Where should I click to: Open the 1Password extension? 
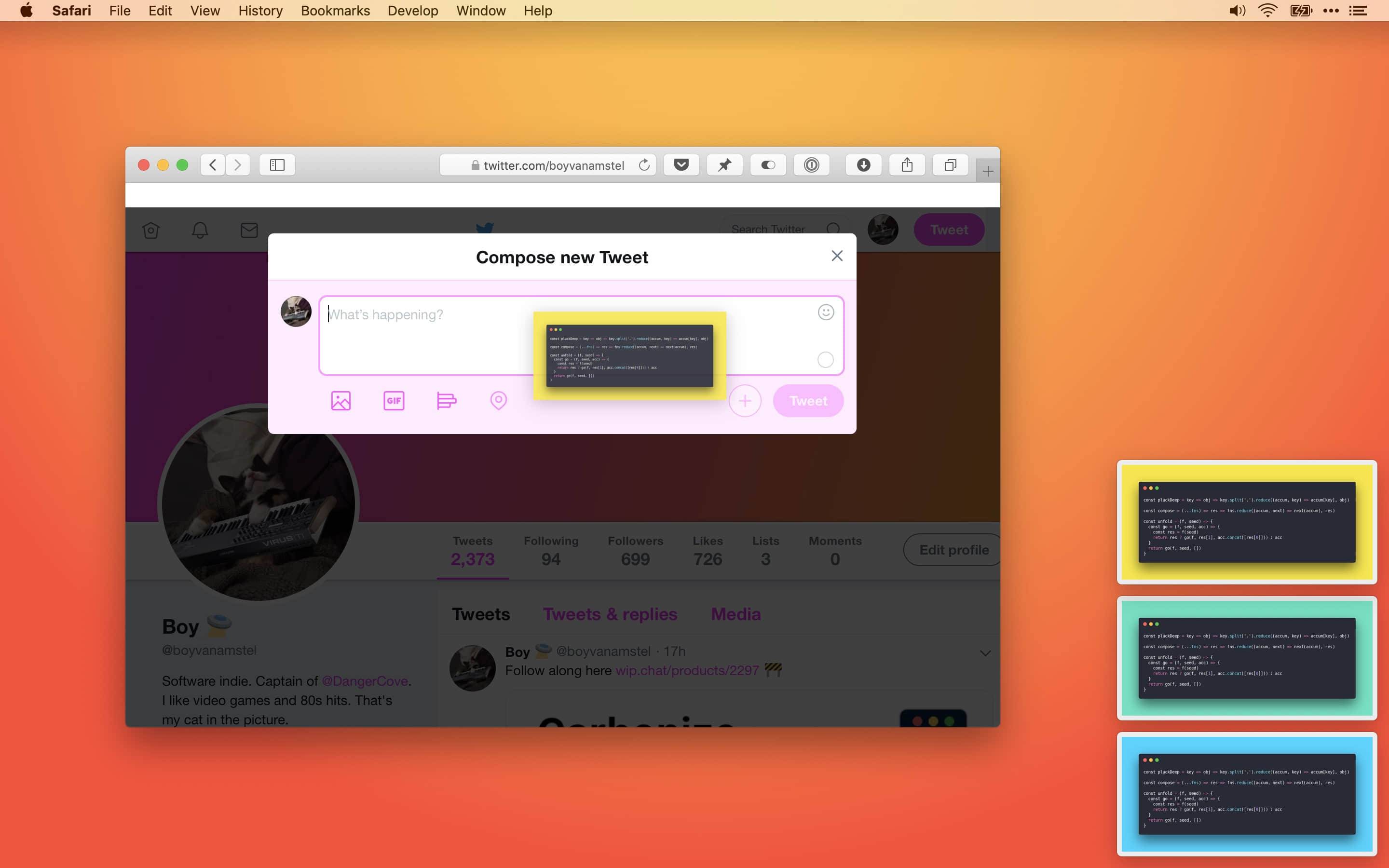tap(811, 165)
